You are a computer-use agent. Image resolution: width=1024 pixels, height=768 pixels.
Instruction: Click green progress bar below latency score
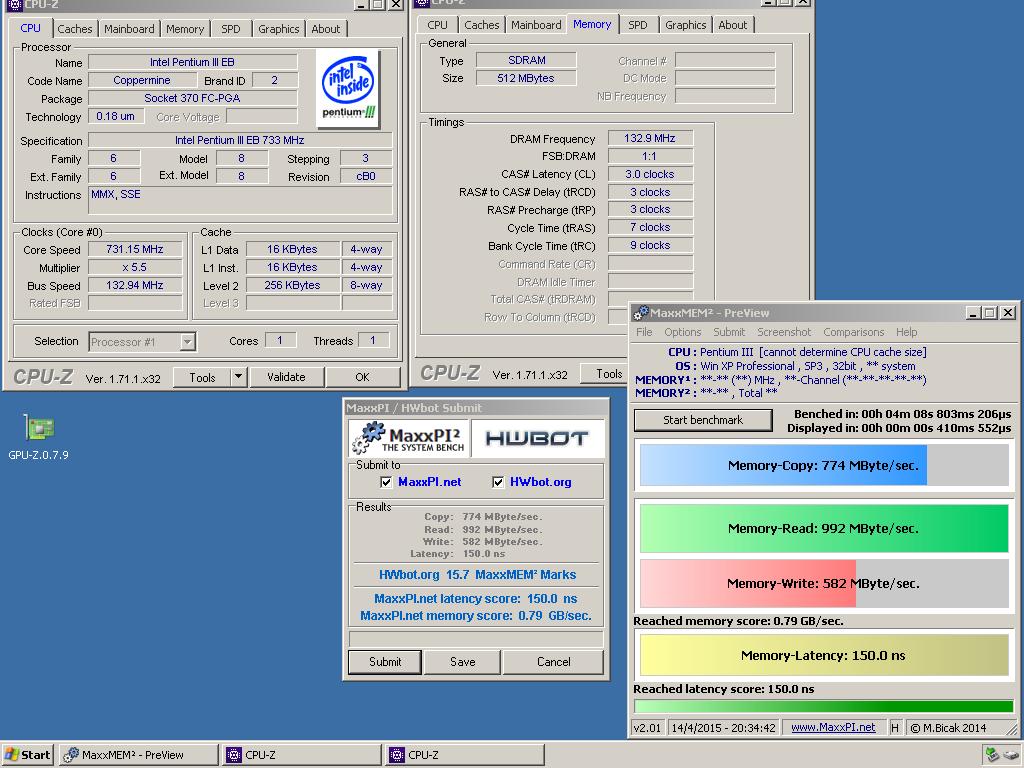click(824, 706)
